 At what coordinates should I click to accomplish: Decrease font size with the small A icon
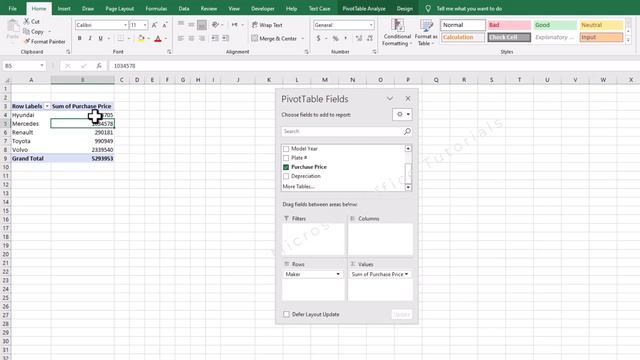(x=164, y=25)
